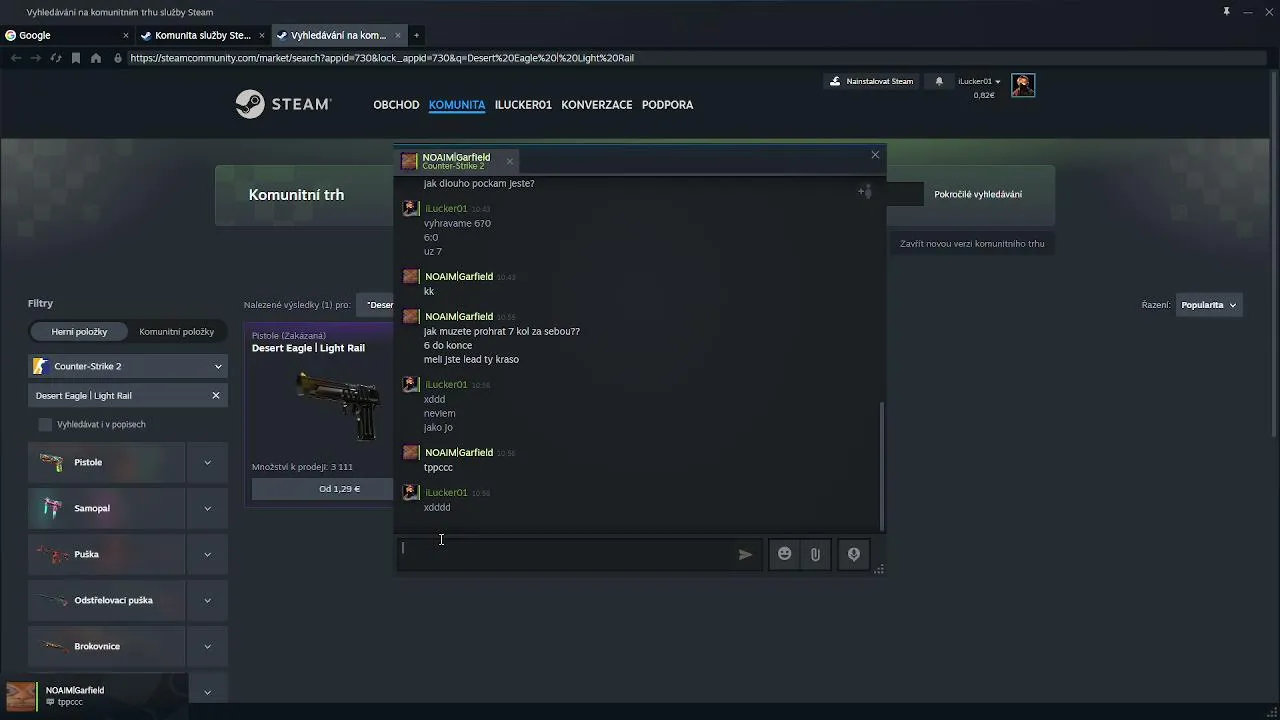This screenshot has height=720, width=1280.
Task: Click Zavřít novou verzi komunitního trhu
Action: tap(972, 243)
